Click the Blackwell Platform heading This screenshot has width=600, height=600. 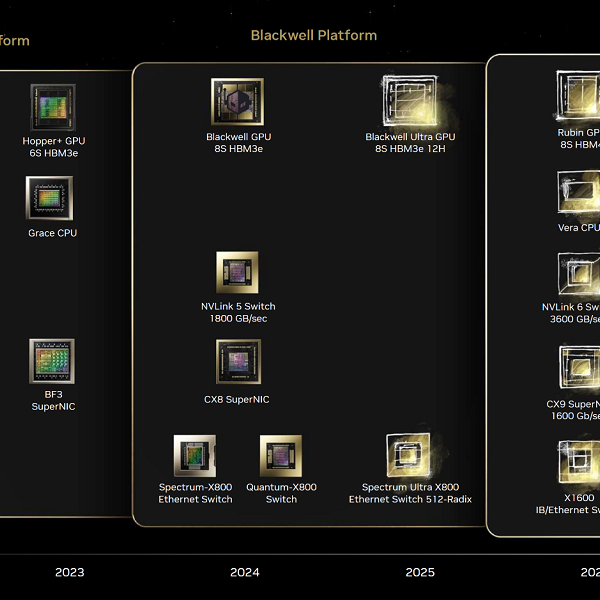pos(314,36)
